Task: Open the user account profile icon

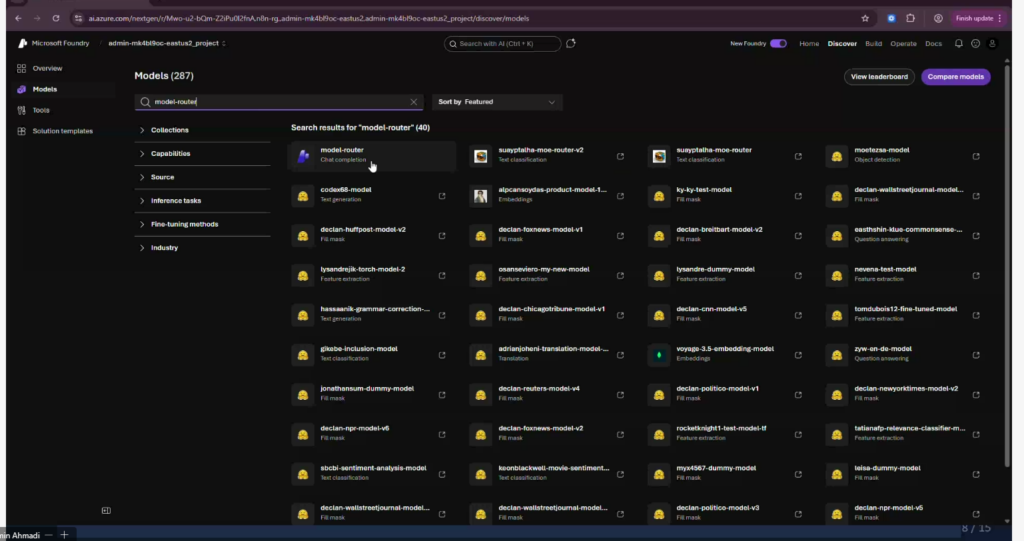Action: pos(992,44)
